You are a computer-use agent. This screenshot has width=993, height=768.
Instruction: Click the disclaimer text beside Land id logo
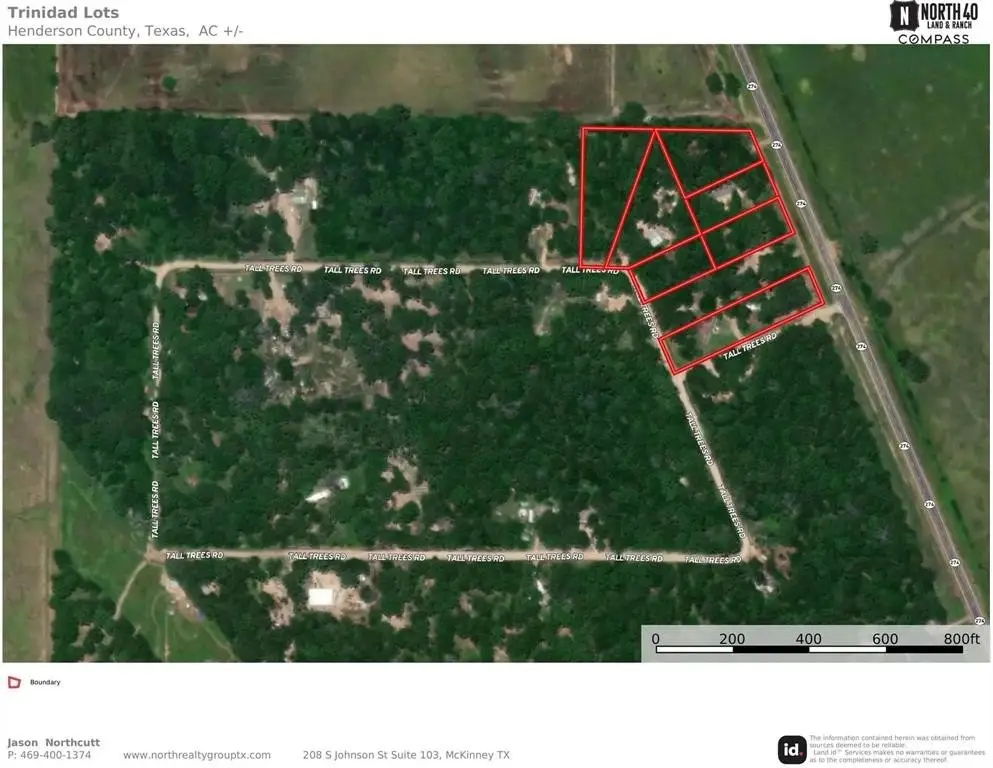897,749
